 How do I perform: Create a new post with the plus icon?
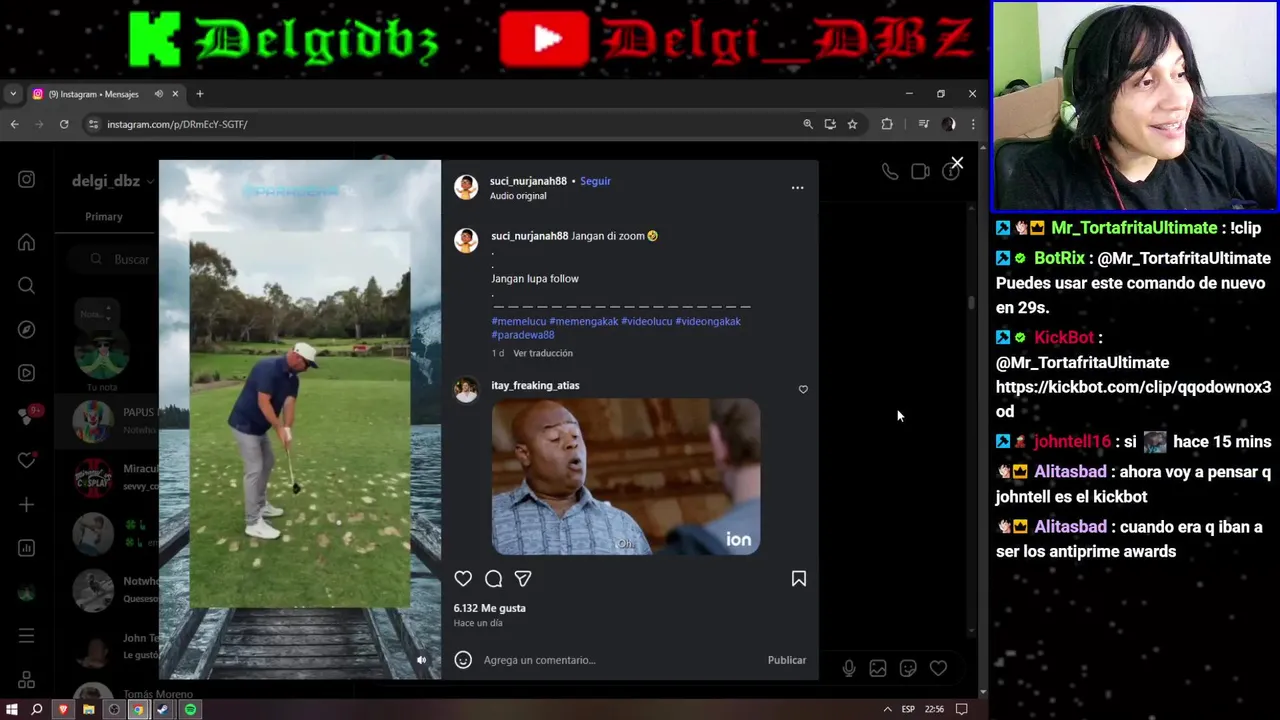pos(27,505)
